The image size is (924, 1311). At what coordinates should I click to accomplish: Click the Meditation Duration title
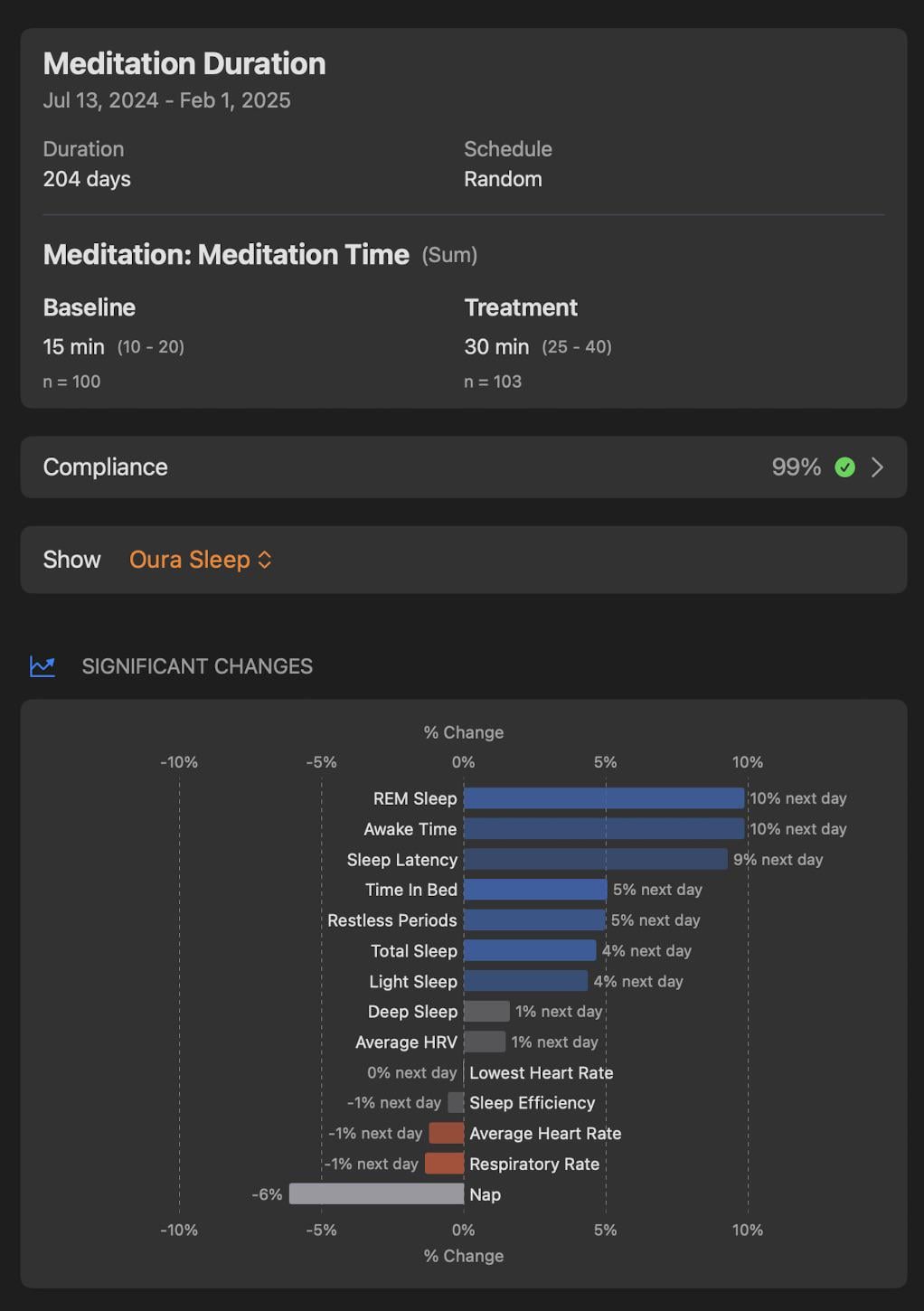[x=184, y=63]
